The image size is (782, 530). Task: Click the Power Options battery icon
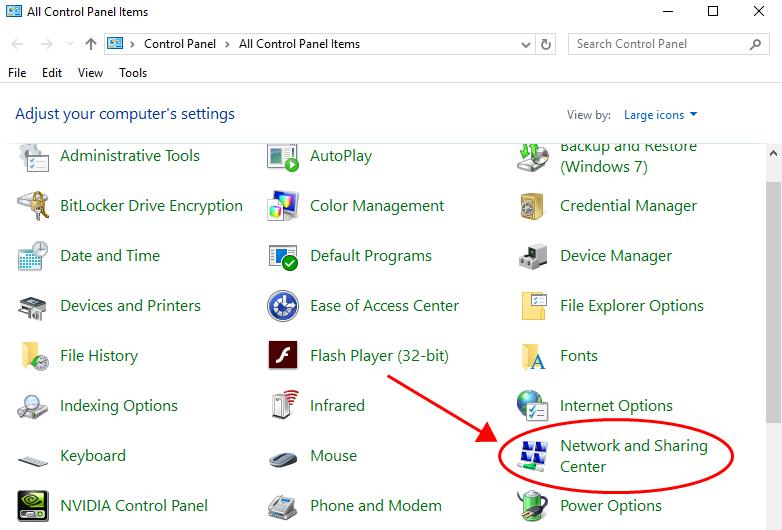[x=533, y=506]
